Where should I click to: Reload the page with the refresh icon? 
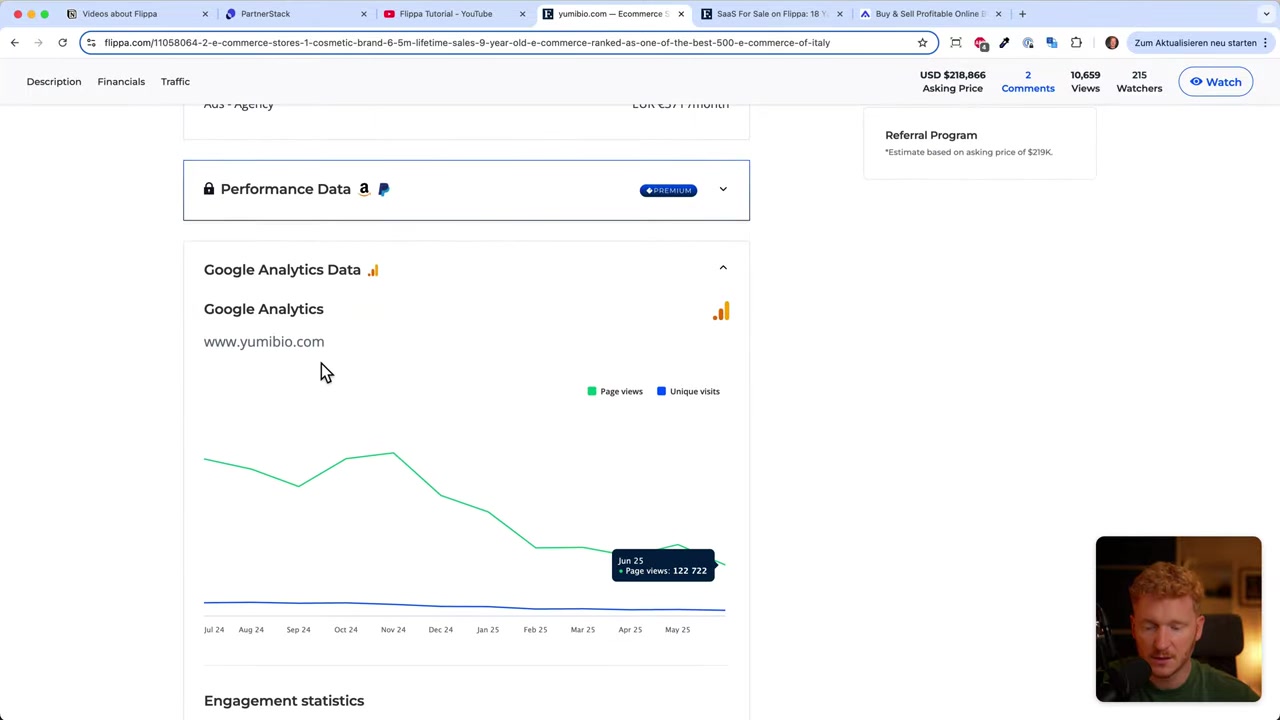62,42
